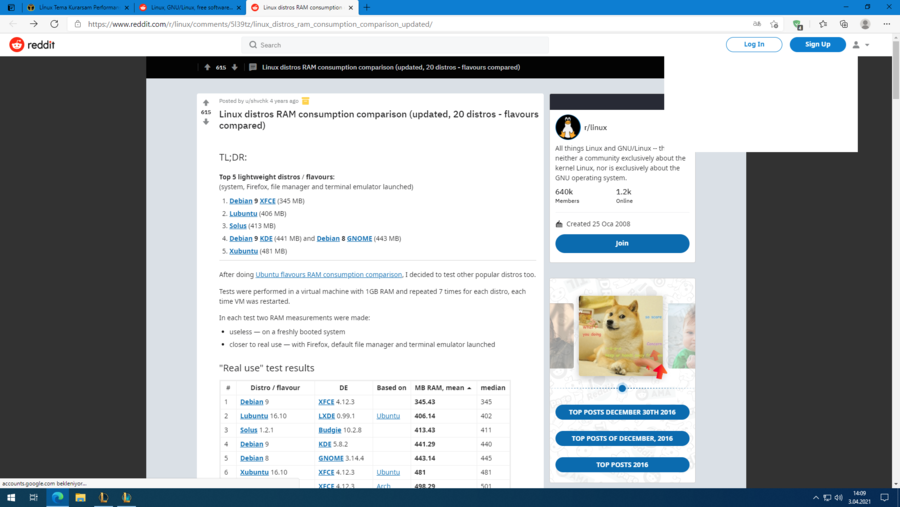Show hidden system tray icons
This screenshot has width=900, height=507.
click(x=816, y=497)
